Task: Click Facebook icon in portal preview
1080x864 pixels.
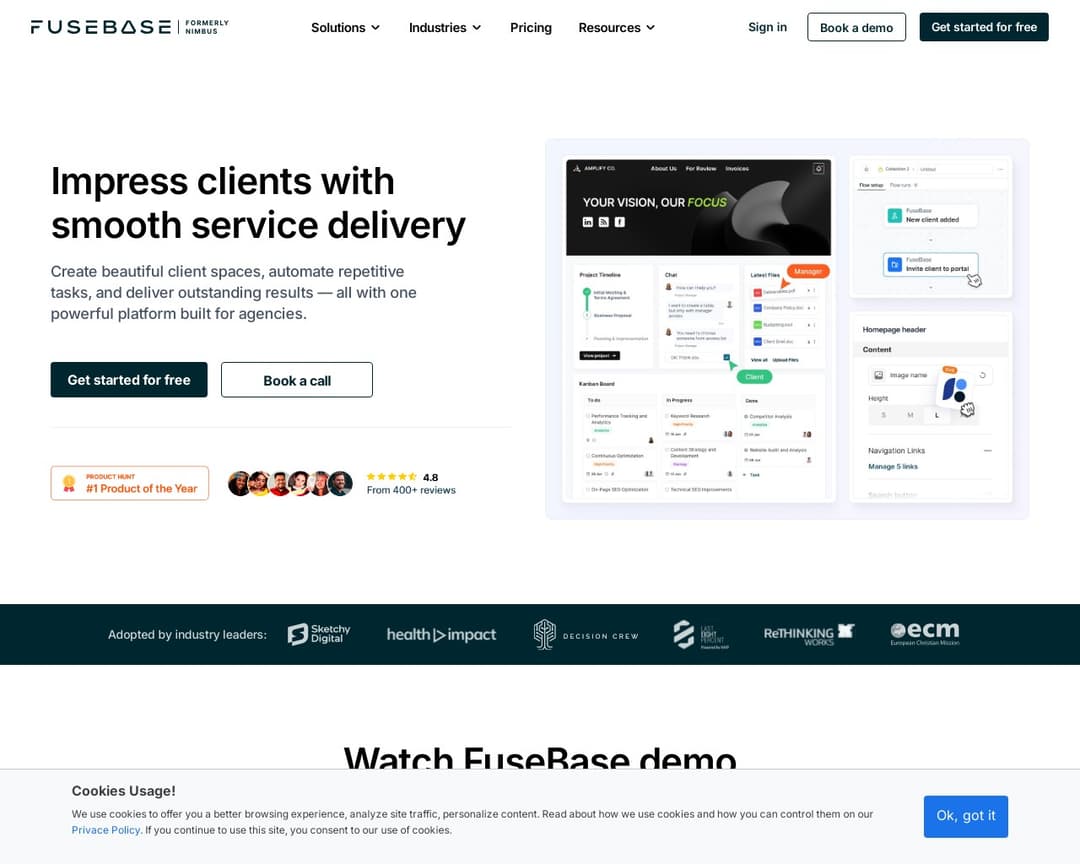Action: click(x=620, y=222)
